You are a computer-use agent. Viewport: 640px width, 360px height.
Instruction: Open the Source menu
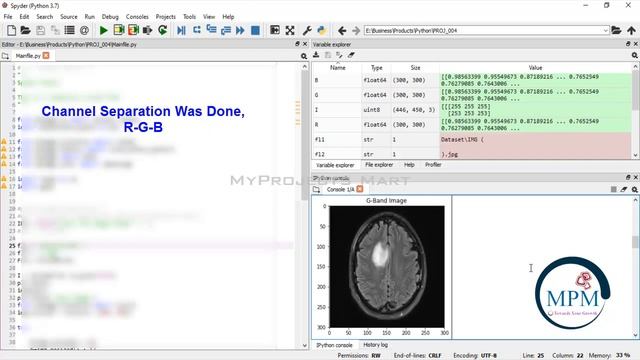pyautogui.click(x=69, y=17)
